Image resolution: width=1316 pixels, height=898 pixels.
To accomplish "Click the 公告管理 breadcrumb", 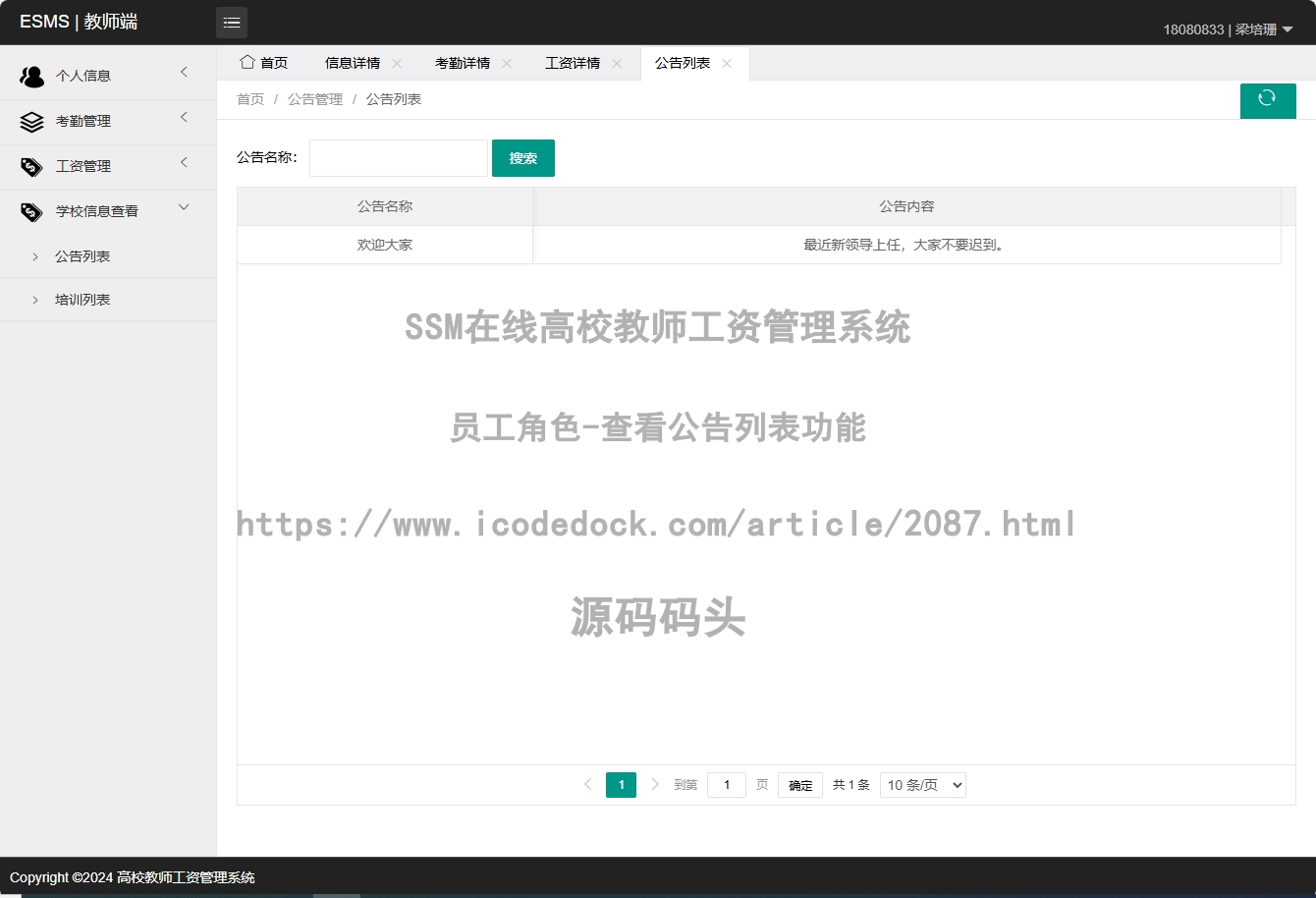I will pos(315,99).
